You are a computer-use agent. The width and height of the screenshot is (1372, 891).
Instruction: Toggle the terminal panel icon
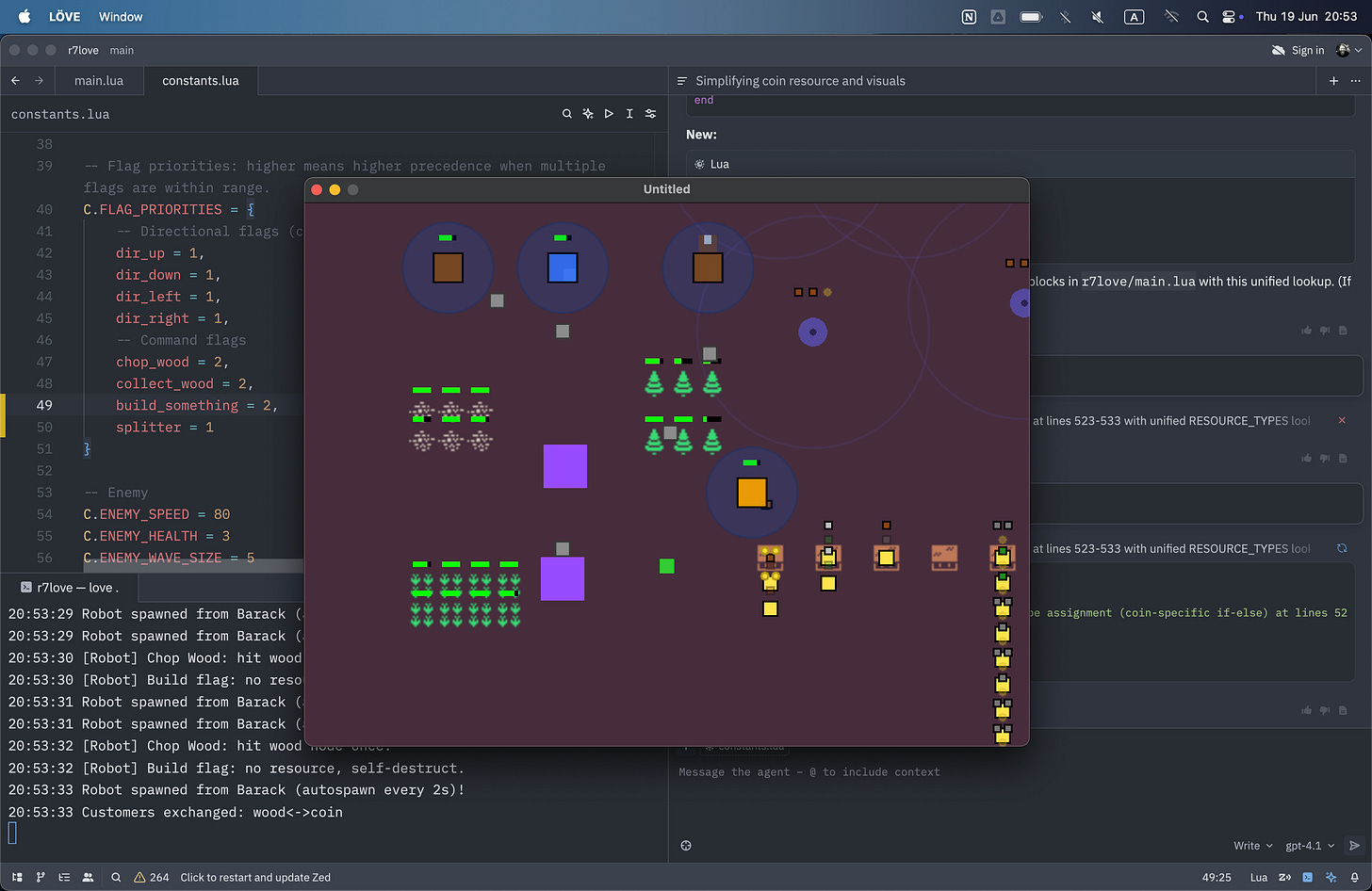[x=1307, y=877]
